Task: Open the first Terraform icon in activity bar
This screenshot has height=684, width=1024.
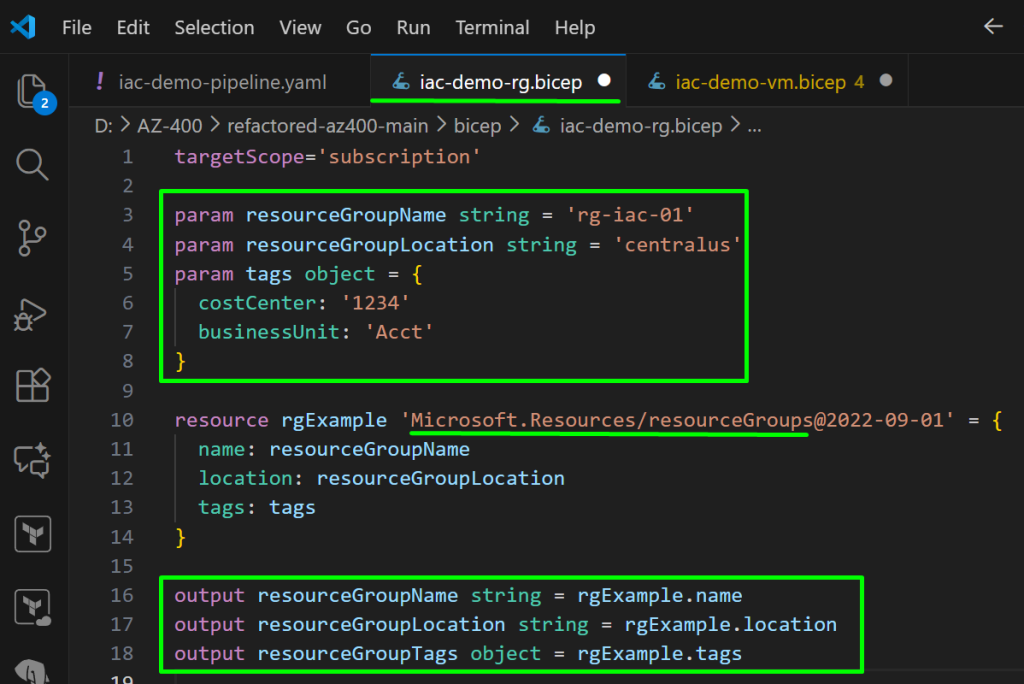Action: pyautogui.click(x=32, y=534)
